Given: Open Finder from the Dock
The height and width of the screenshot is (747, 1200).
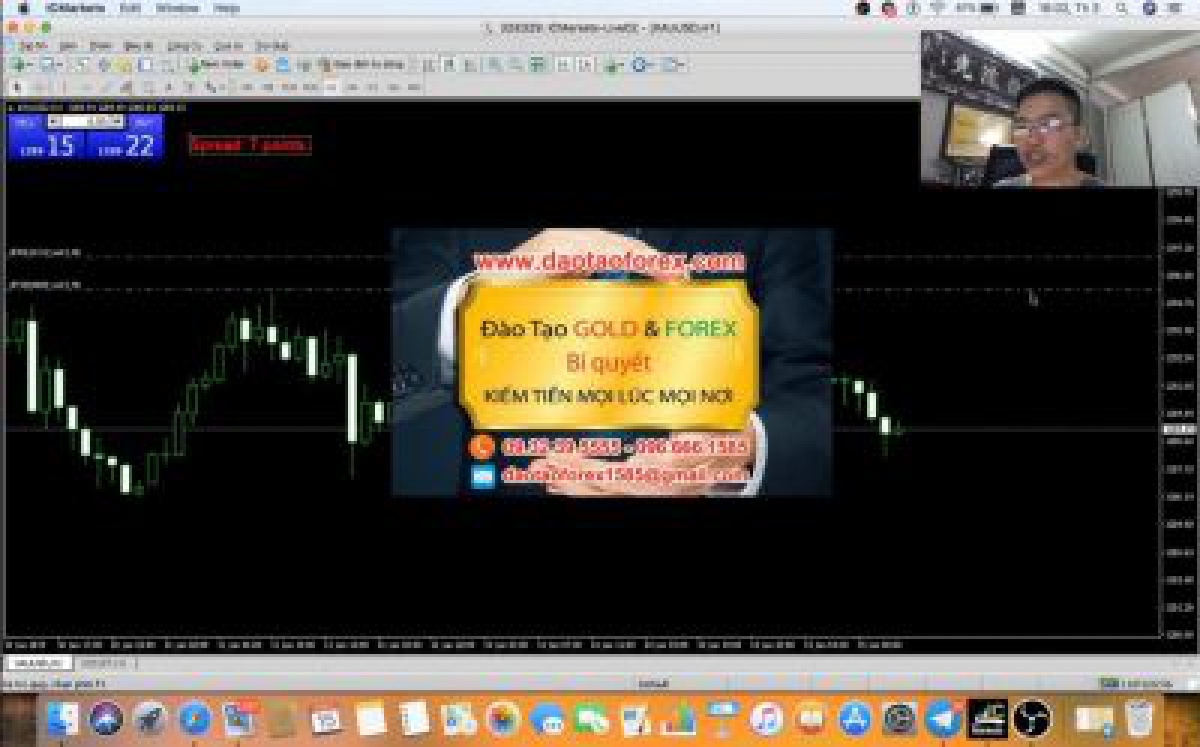Looking at the screenshot, I should (63, 718).
